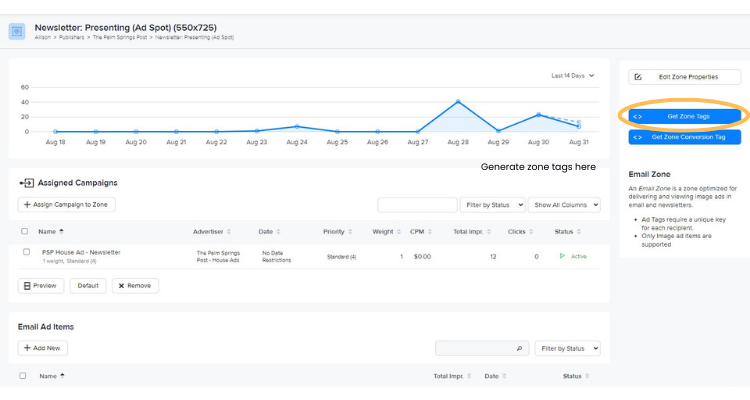Click the Assigned Campaigns search field

[416, 205]
